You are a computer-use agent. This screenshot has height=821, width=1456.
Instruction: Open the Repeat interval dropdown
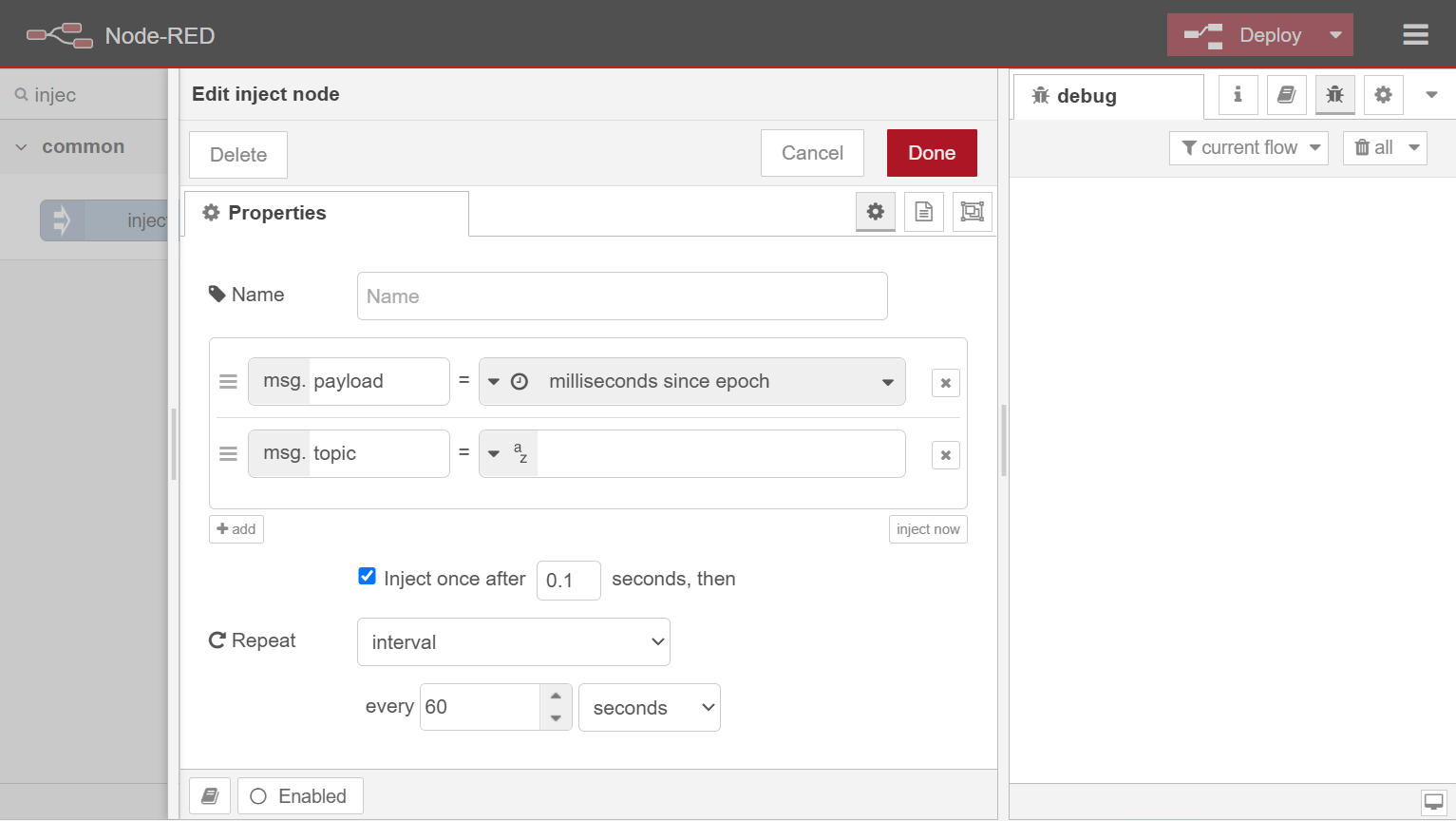[x=513, y=642]
